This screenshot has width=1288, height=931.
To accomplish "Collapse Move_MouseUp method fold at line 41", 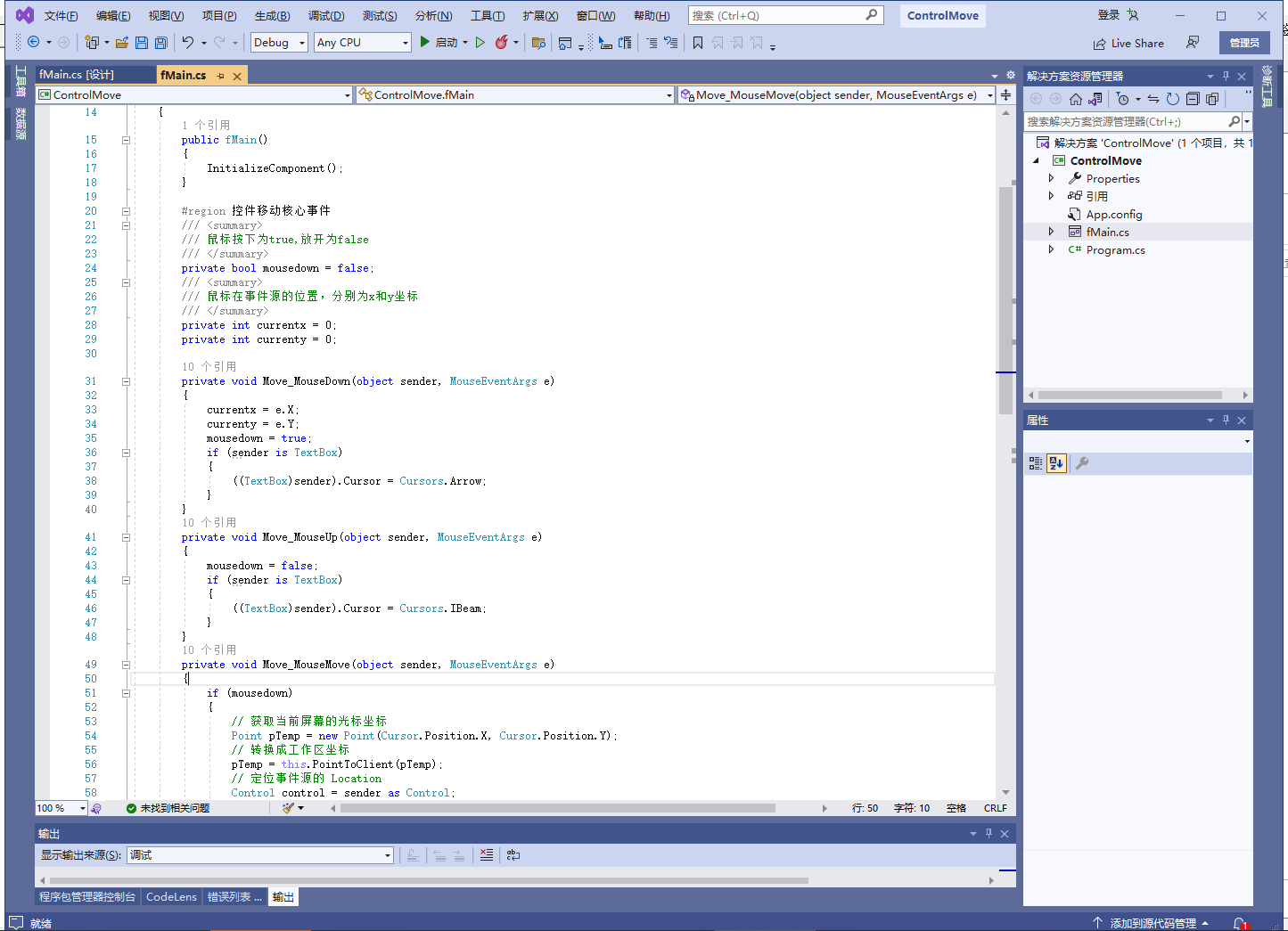I will coord(126,537).
